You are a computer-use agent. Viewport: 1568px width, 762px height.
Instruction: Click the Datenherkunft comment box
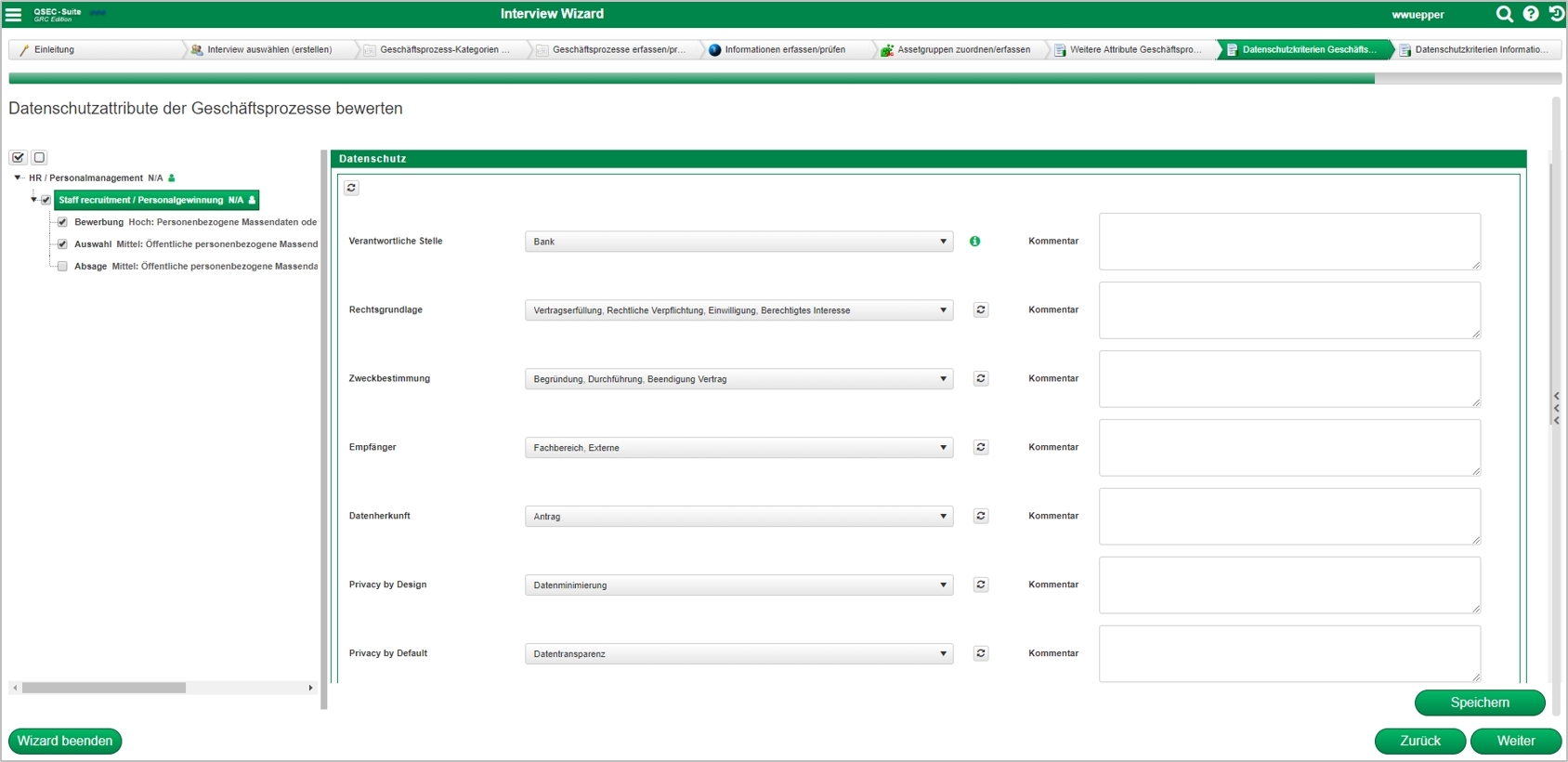[x=1289, y=517]
